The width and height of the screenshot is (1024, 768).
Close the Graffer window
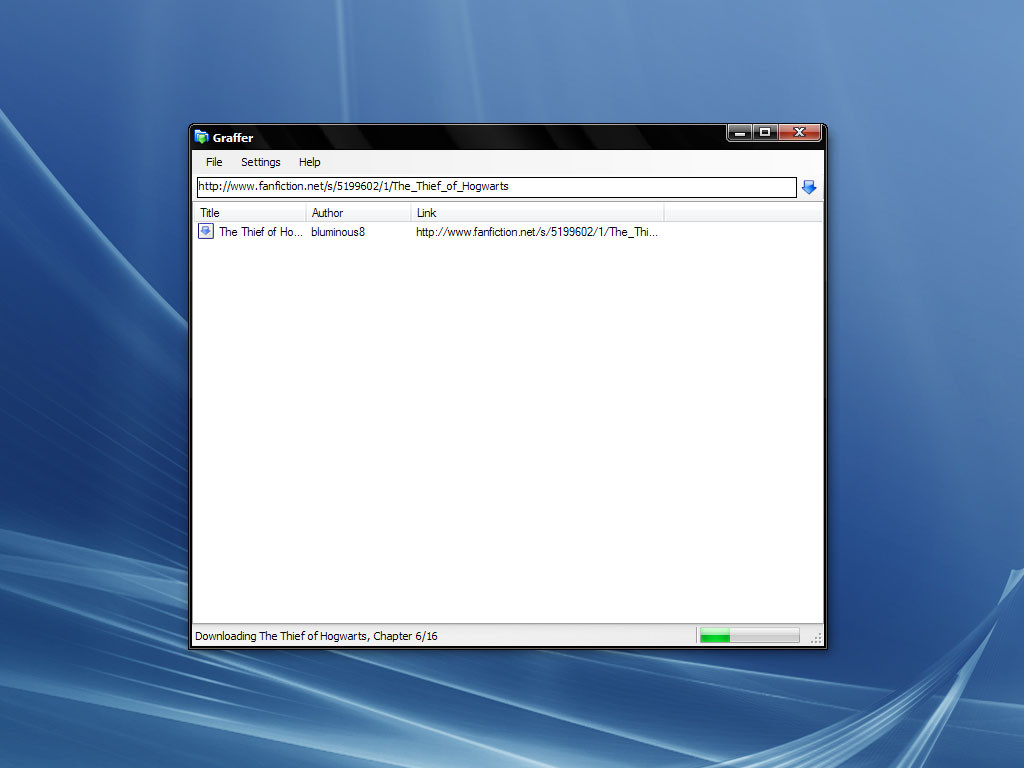[x=799, y=133]
